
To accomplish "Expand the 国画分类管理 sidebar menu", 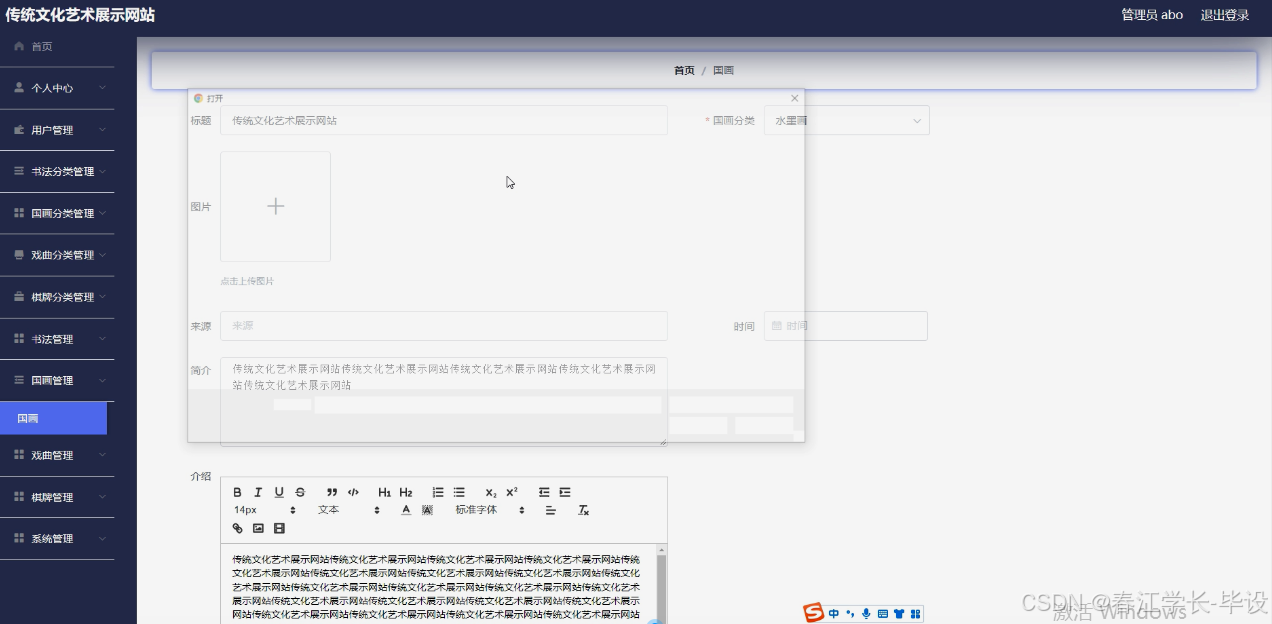I will [57, 213].
